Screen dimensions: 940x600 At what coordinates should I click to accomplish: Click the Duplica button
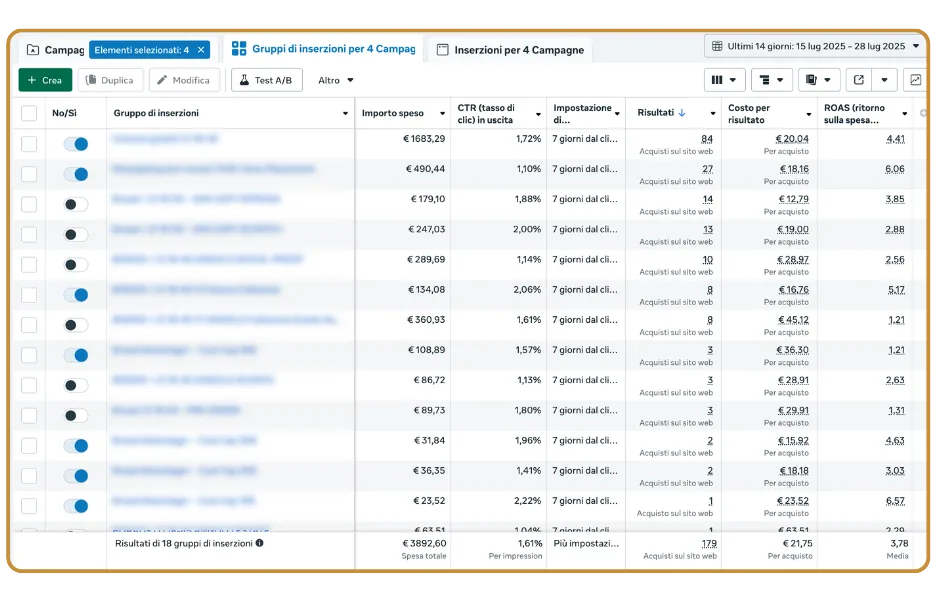(x=110, y=80)
